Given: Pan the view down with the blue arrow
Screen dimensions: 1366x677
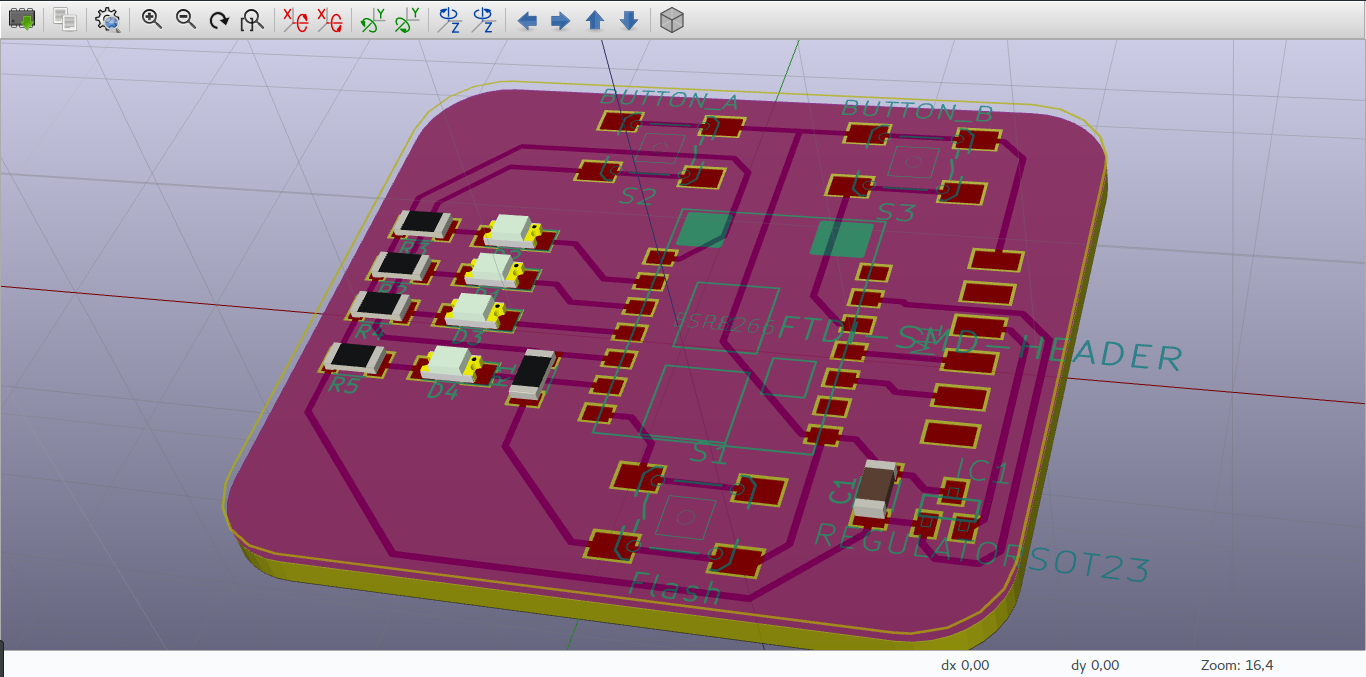Looking at the screenshot, I should (x=628, y=19).
